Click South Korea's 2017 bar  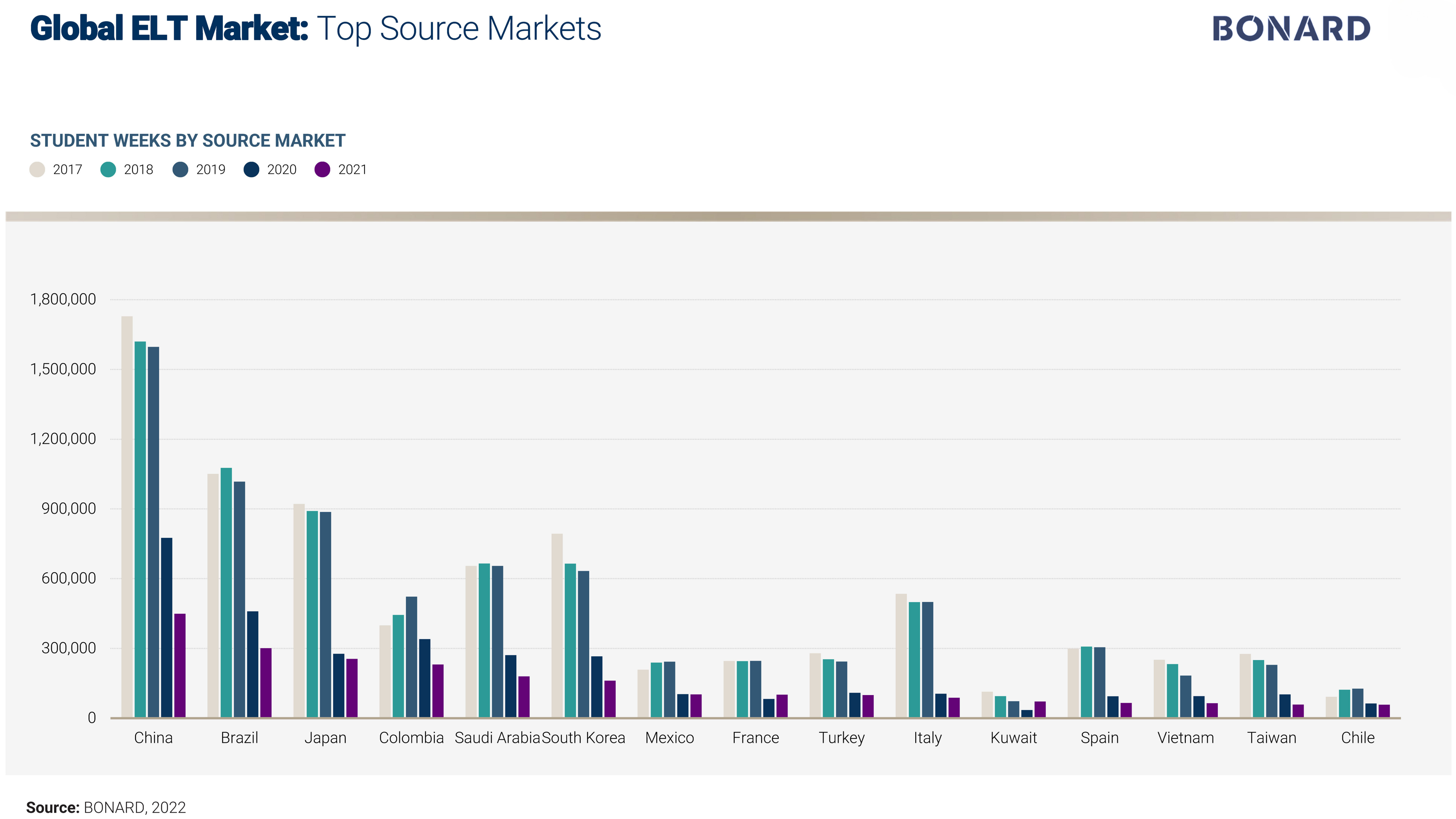click(557, 626)
